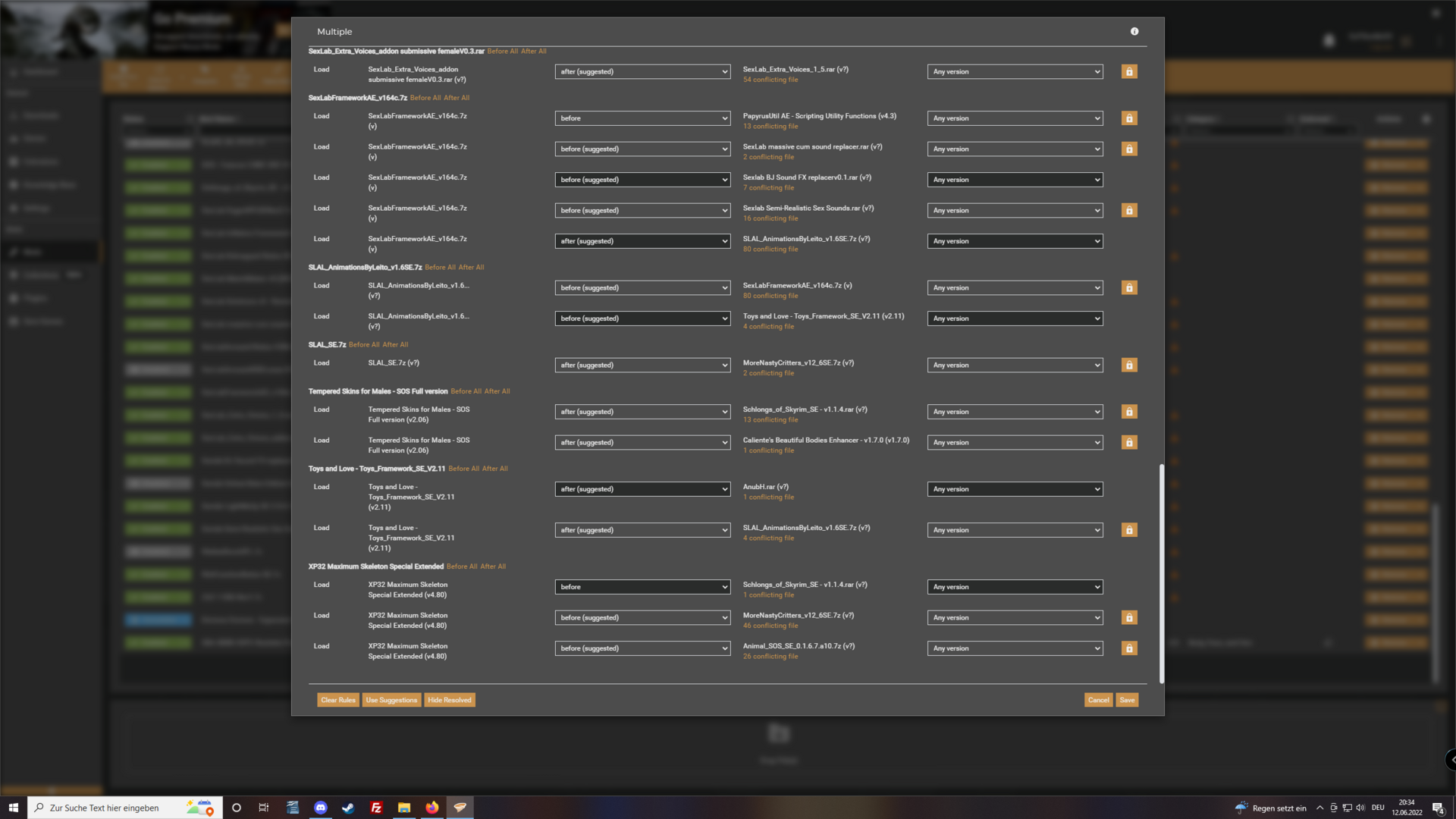Open rule dropdown for Sexlab Semi-Realistic Sex Sounds
This screenshot has height=819, width=1456.
[x=642, y=210]
